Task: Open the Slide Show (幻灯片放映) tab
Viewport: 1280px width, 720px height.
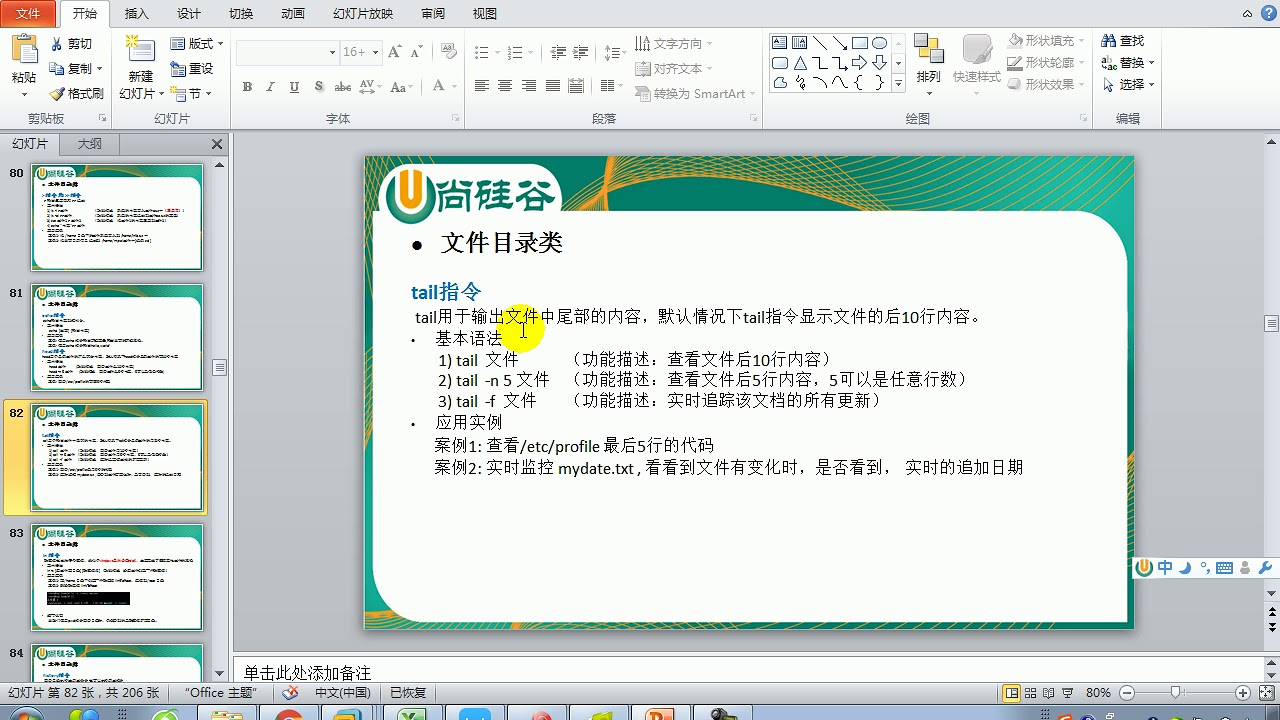Action: coord(363,14)
